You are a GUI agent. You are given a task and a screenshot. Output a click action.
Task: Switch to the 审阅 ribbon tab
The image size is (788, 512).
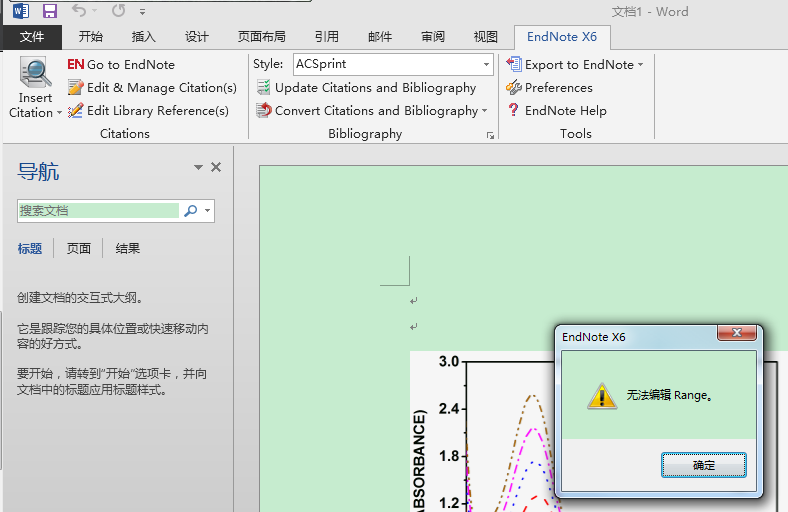433,37
